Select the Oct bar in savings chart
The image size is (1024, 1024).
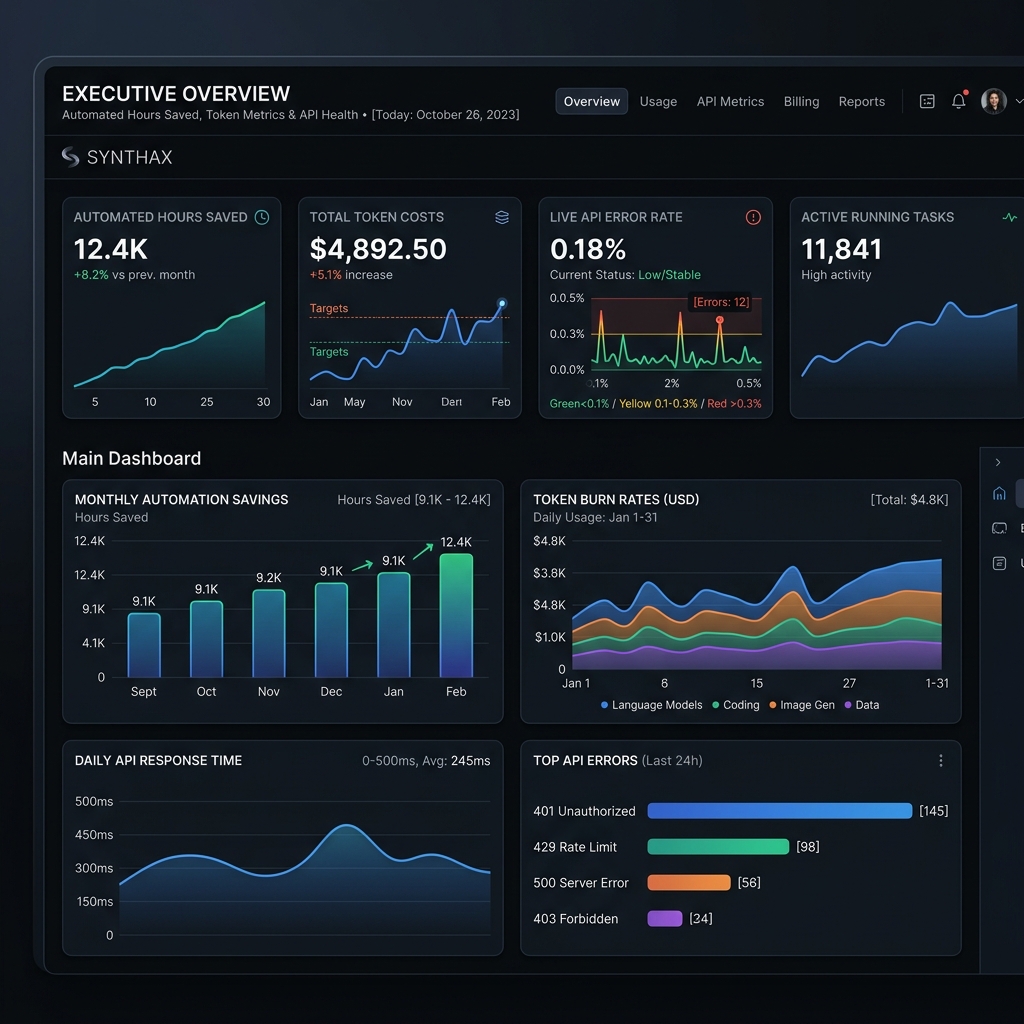coord(206,639)
